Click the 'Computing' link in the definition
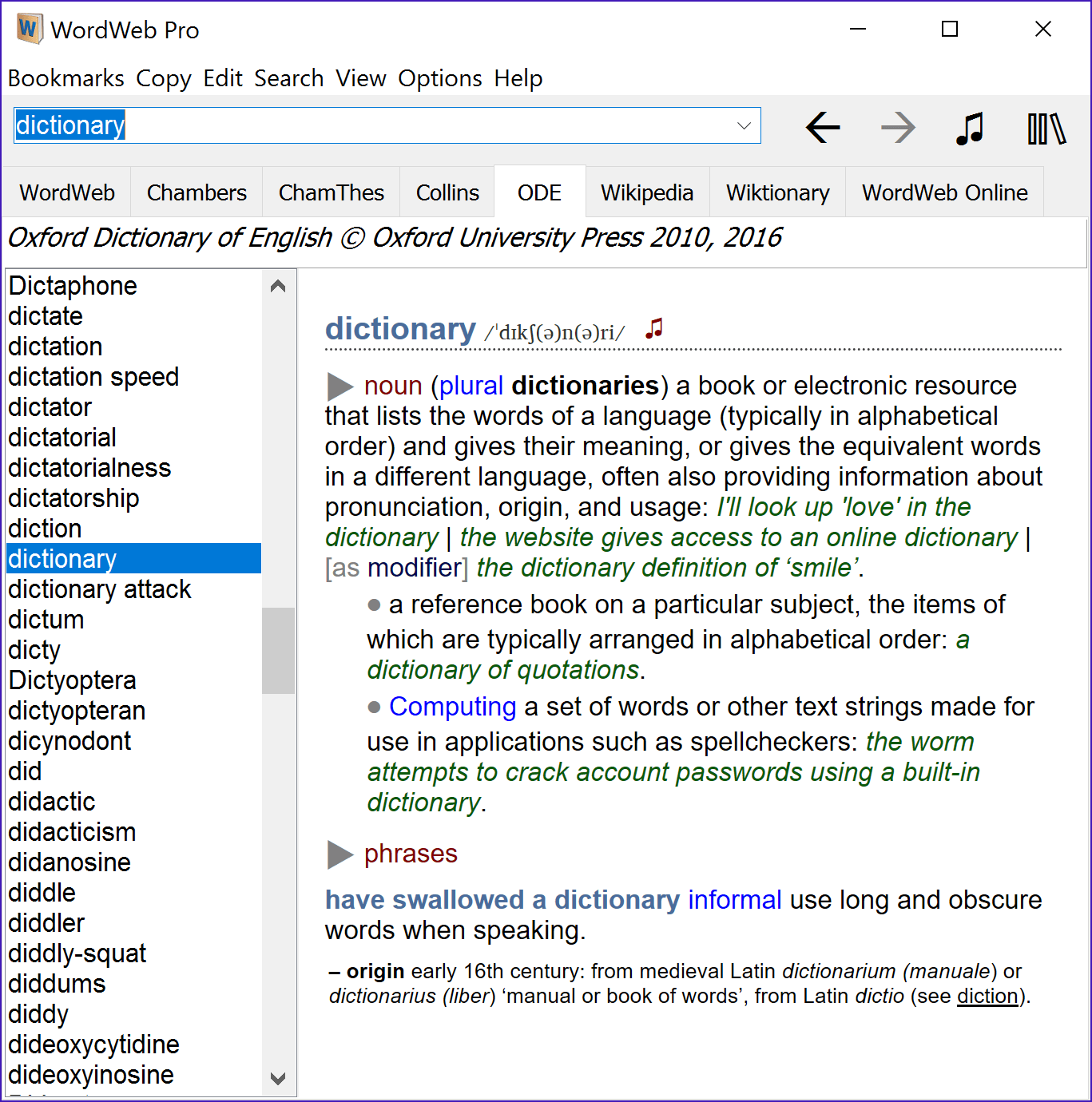 pos(452,707)
